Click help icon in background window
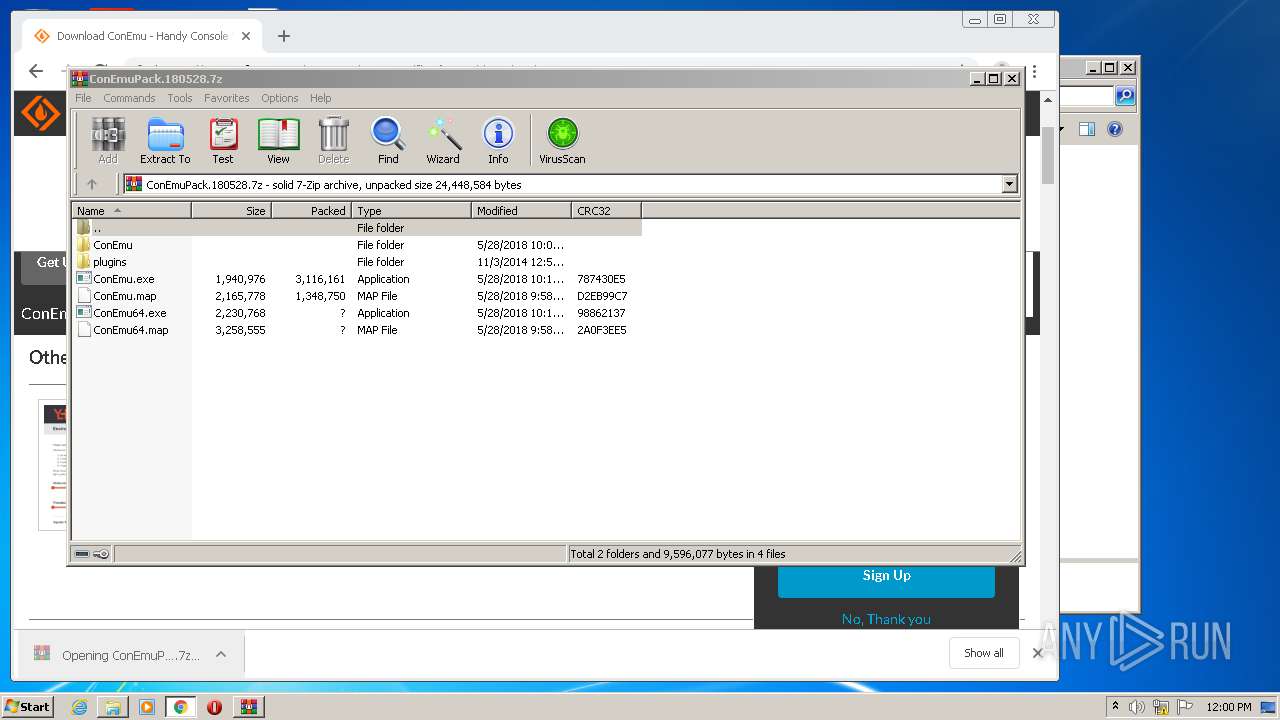Viewport: 1280px width, 720px height. coord(1115,129)
